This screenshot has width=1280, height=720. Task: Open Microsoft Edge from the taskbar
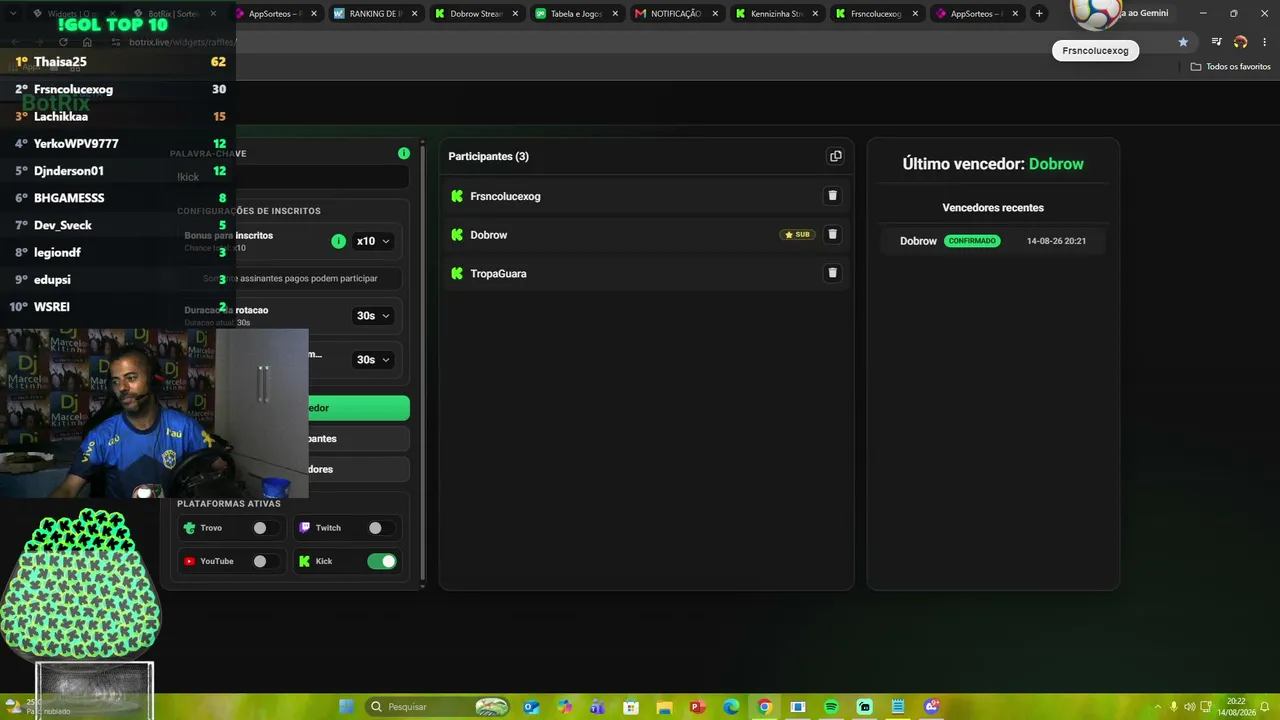tap(731, 707)
